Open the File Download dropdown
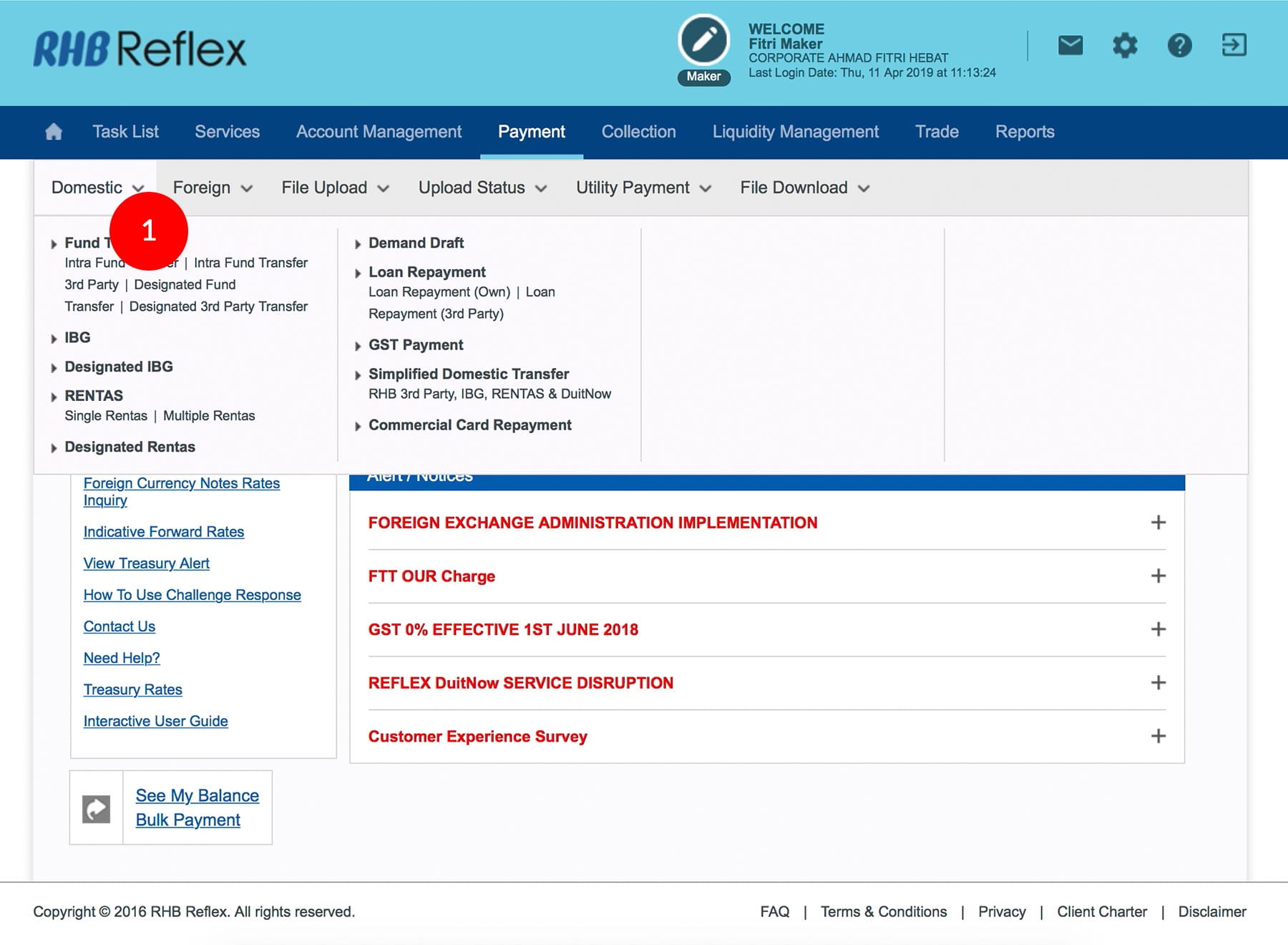 pos(804,188)
